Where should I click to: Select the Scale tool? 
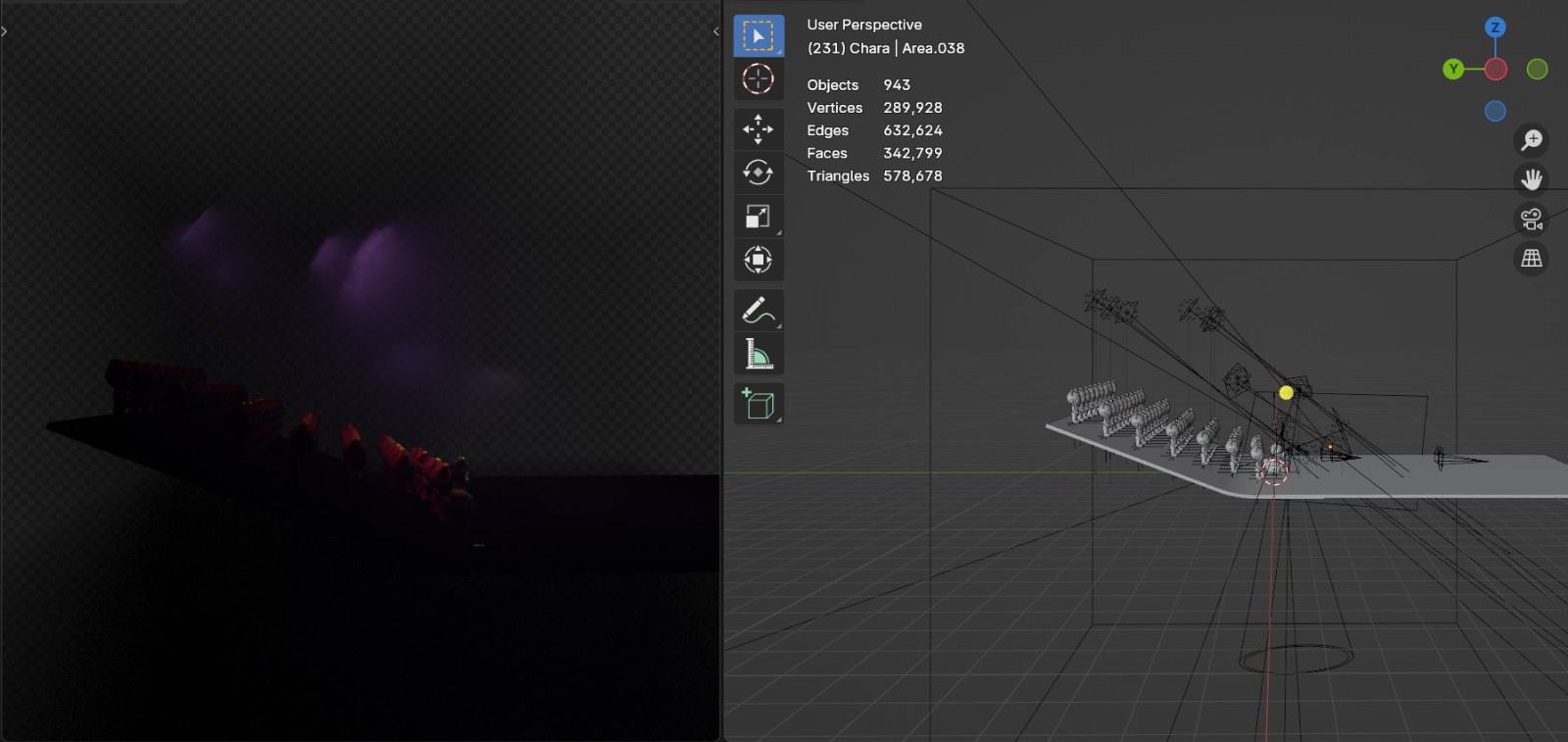click(x=759, y=216)
